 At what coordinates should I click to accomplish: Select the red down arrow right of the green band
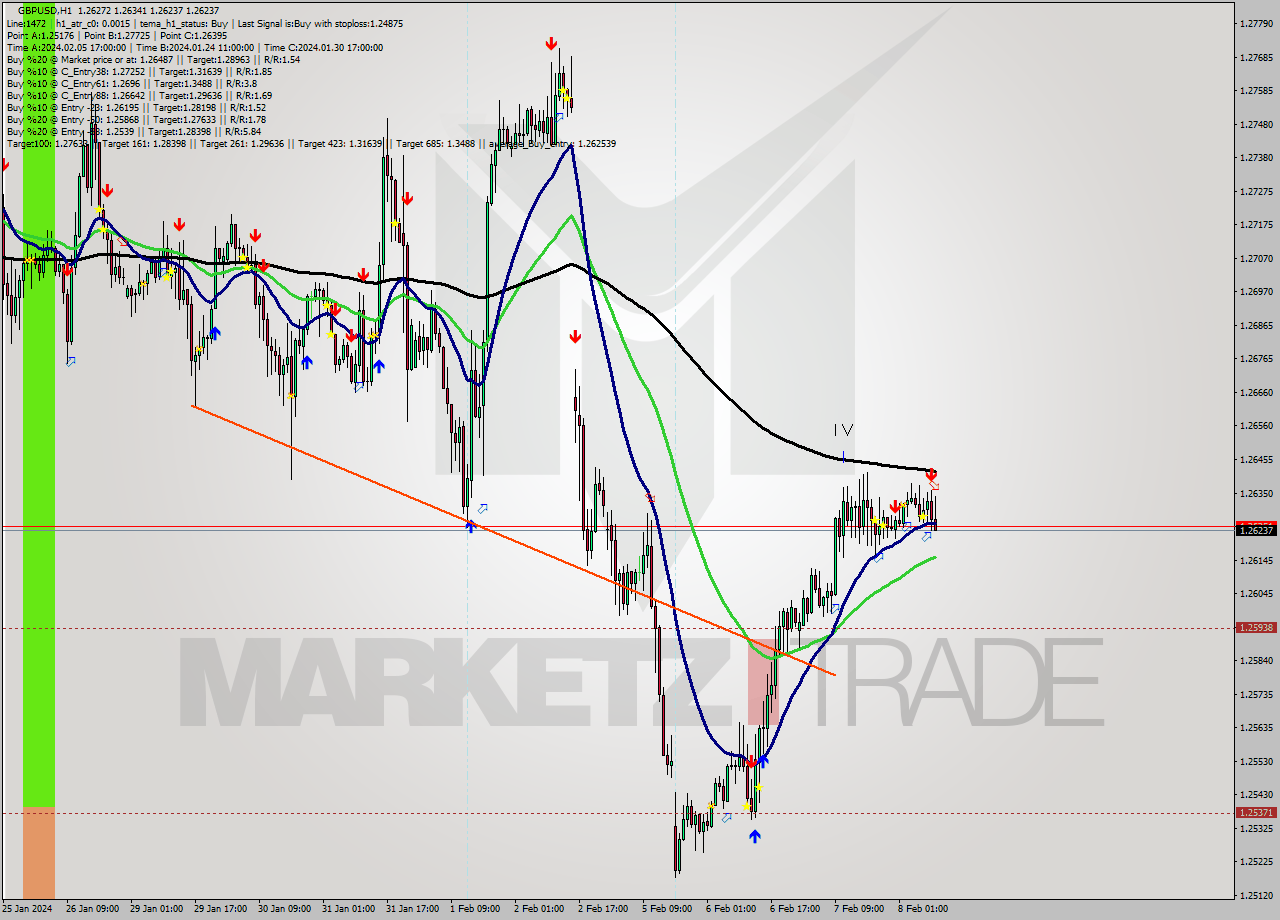67,270
